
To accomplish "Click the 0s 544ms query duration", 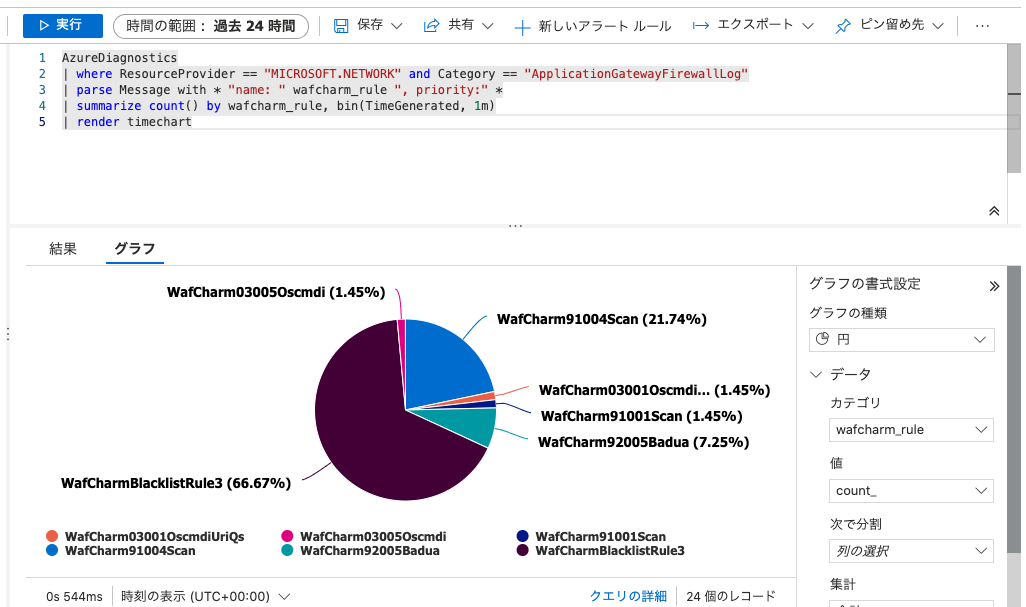I will [74, 597].
